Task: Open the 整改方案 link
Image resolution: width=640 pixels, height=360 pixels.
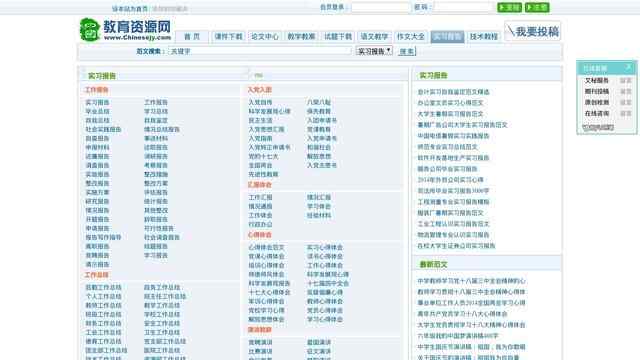Action: click(156, 183)
